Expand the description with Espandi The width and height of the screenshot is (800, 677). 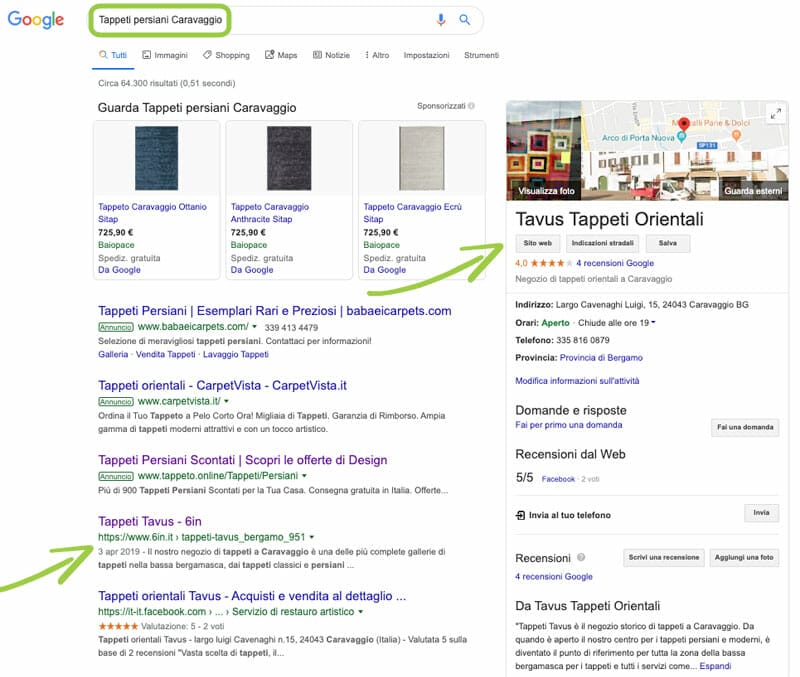pos(715,666)
